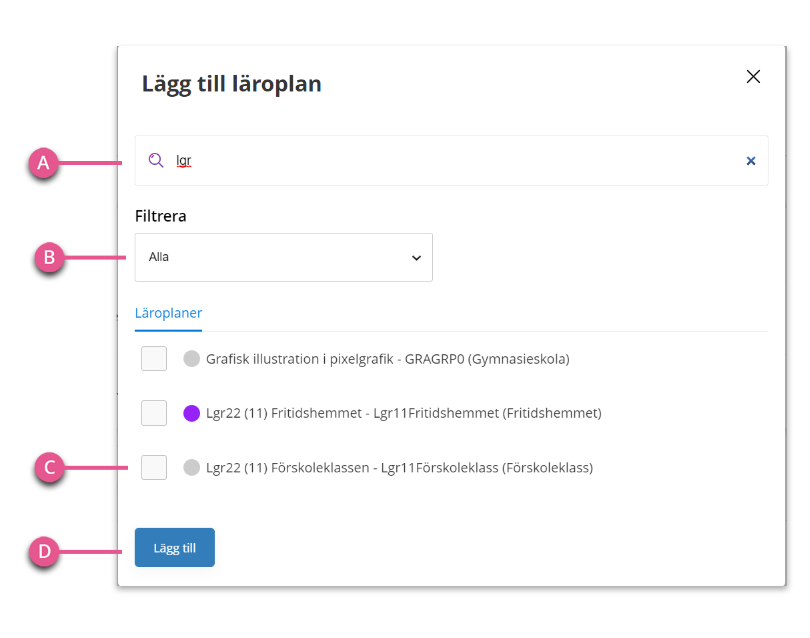Select Lgr22 (11) Förskoleklassen label text

(x=399, y=468)
